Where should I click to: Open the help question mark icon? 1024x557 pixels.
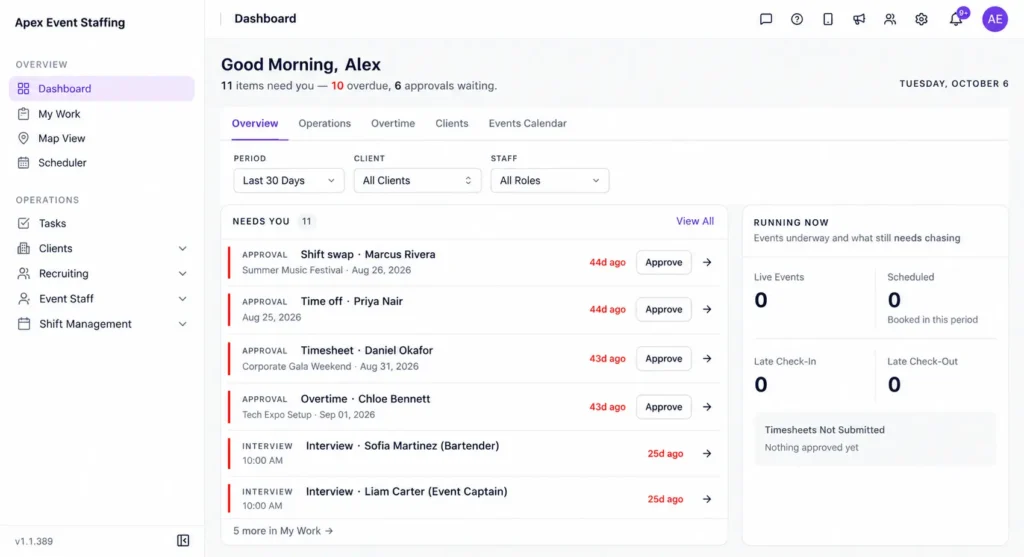tap(797, 19)
